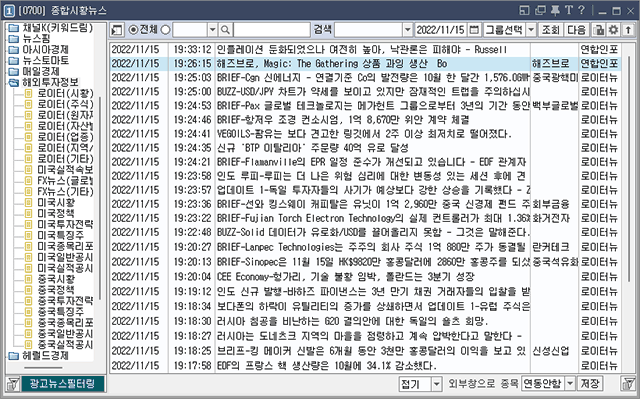Open the font size T icon
This screenshot has width=640, height=399.
click(569, 10)
